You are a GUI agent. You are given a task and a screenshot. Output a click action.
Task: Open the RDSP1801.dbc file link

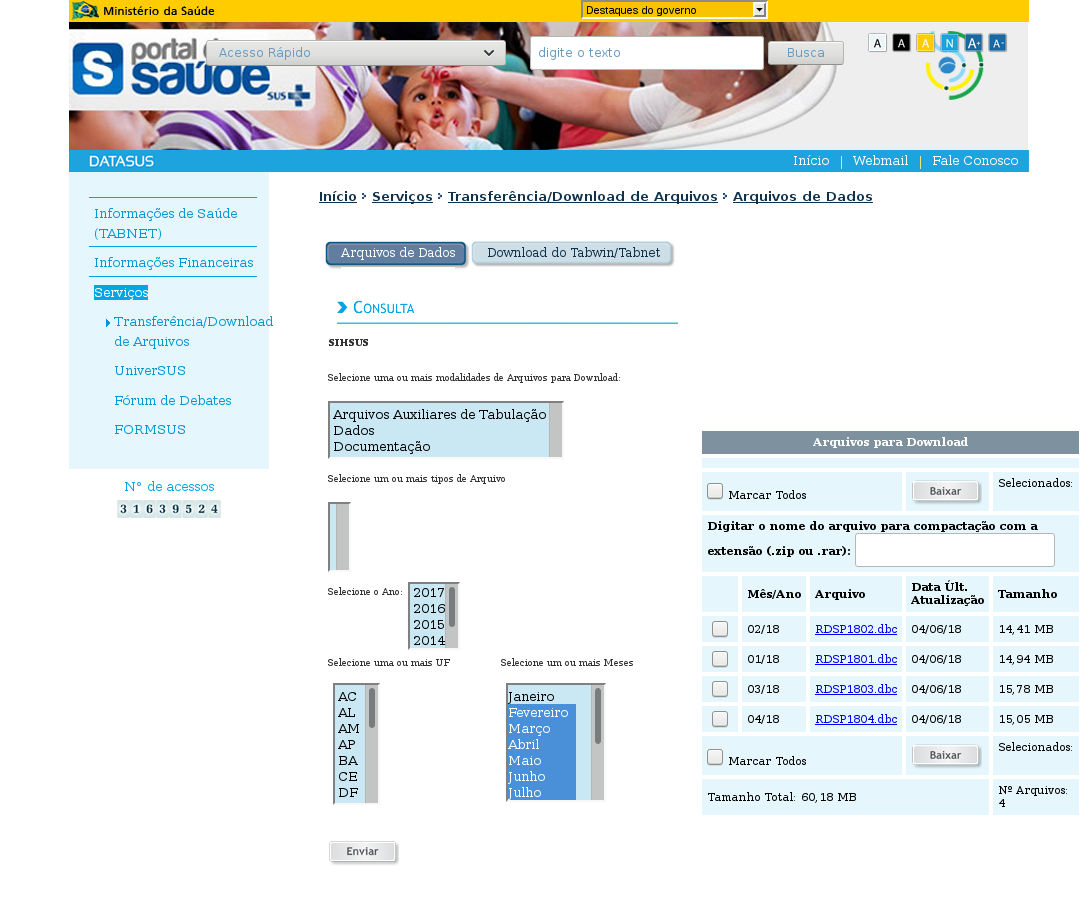click(856, 659)
